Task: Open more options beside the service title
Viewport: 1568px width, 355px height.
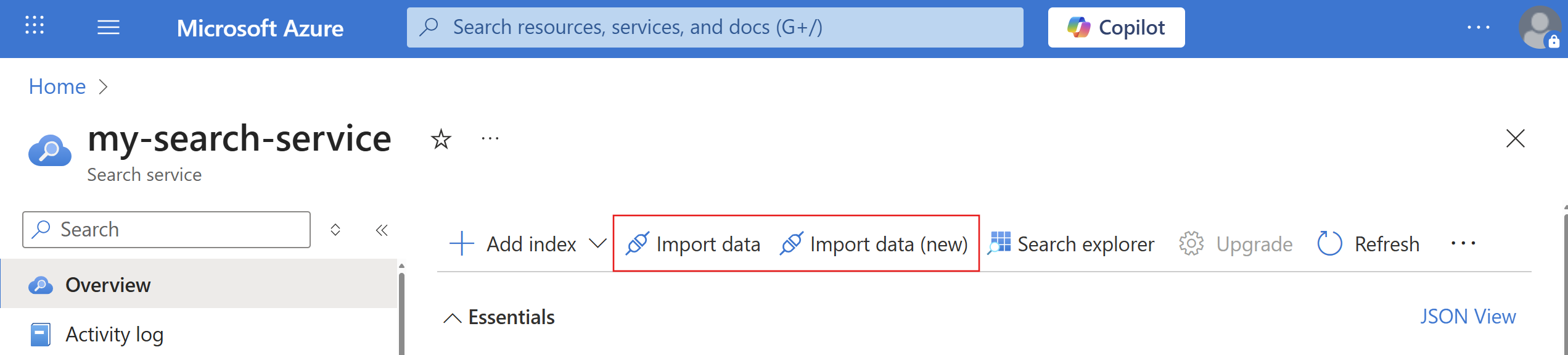Action: (490, 139)
